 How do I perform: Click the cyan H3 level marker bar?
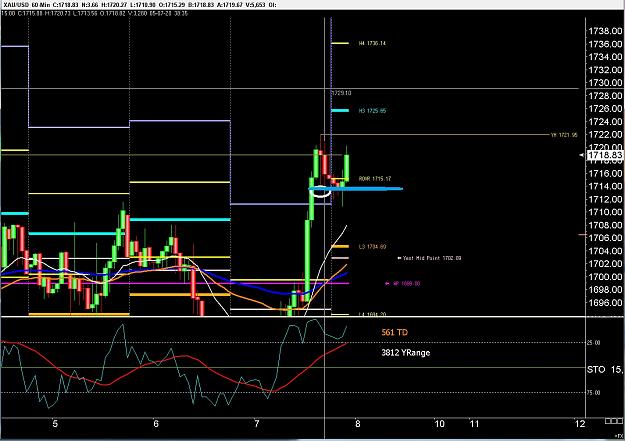(340, 110)
